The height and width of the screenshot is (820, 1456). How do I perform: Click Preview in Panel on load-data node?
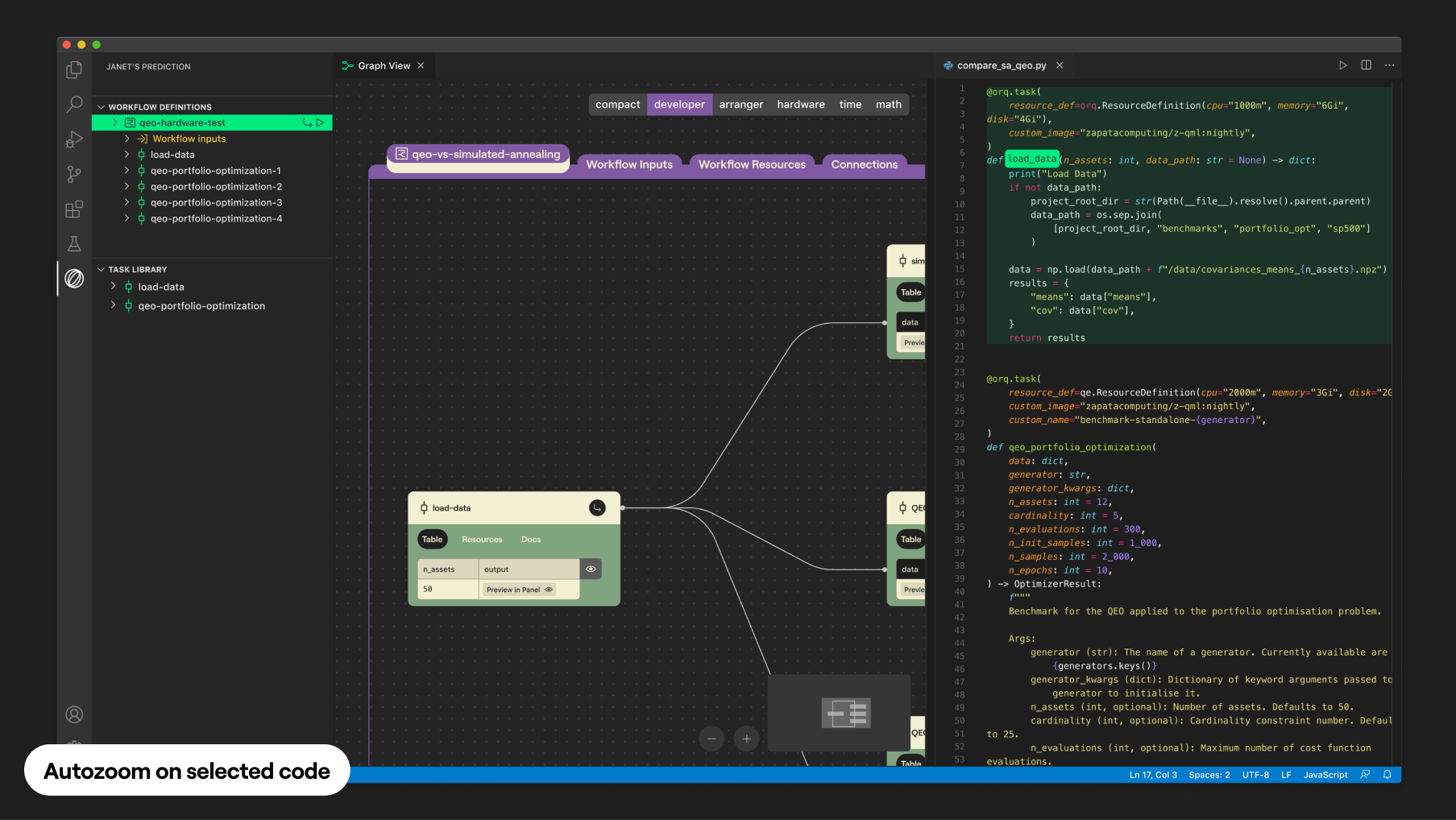[520, 590]
